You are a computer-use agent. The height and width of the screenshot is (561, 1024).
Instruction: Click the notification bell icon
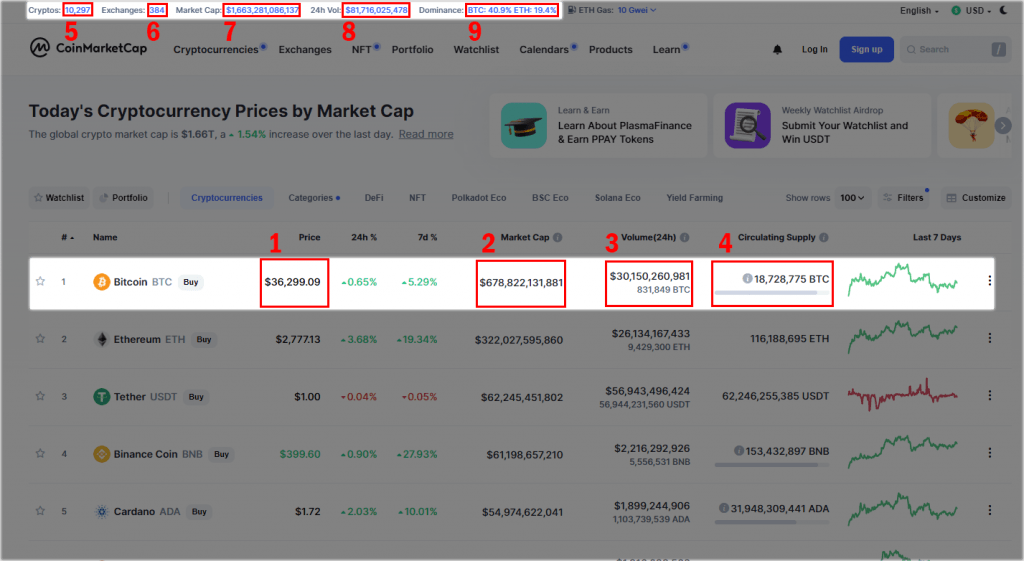click(777, 50)
